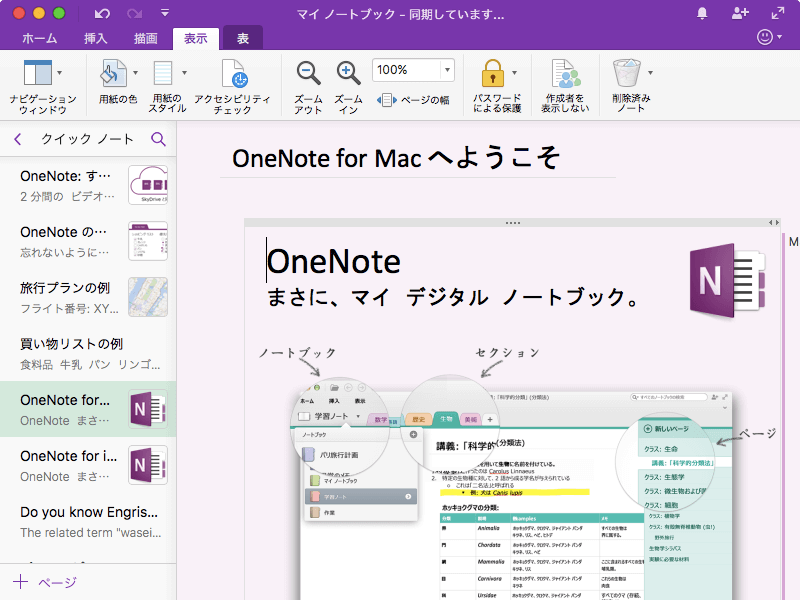800x600 pixels.
Task: Click the 用紙のスタイル ruled page icon
Action: 163,72
